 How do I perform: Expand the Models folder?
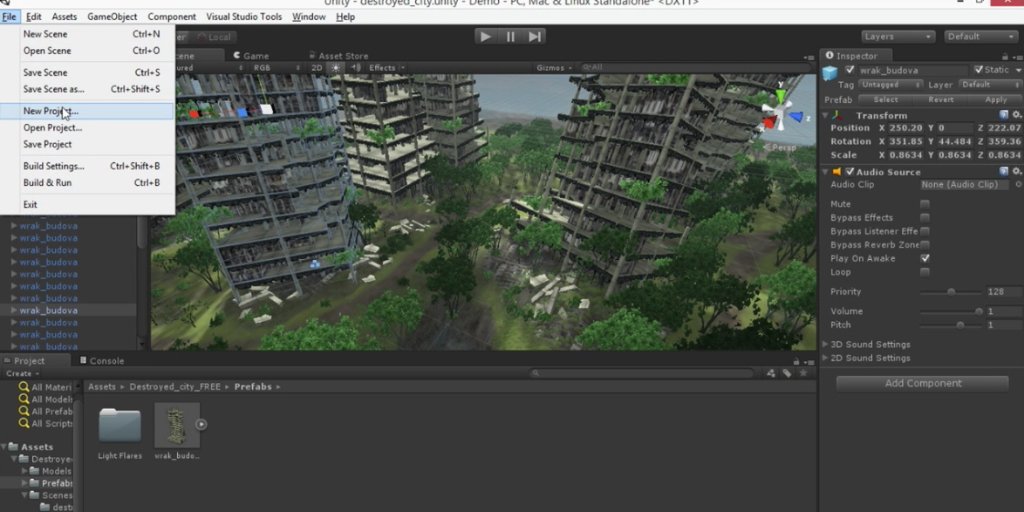pos(25,471)
